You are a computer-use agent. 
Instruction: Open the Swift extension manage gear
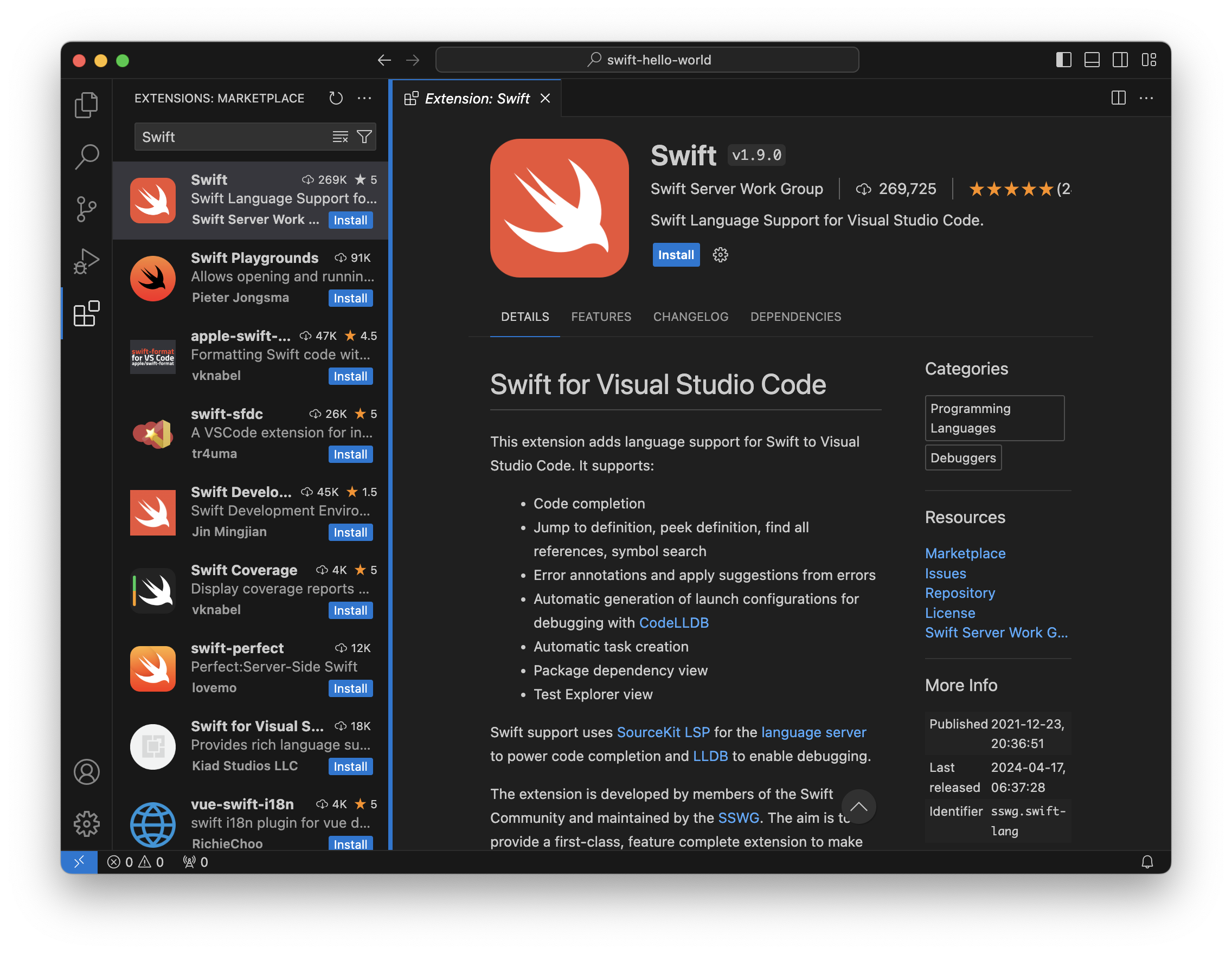tap(720, 255)
